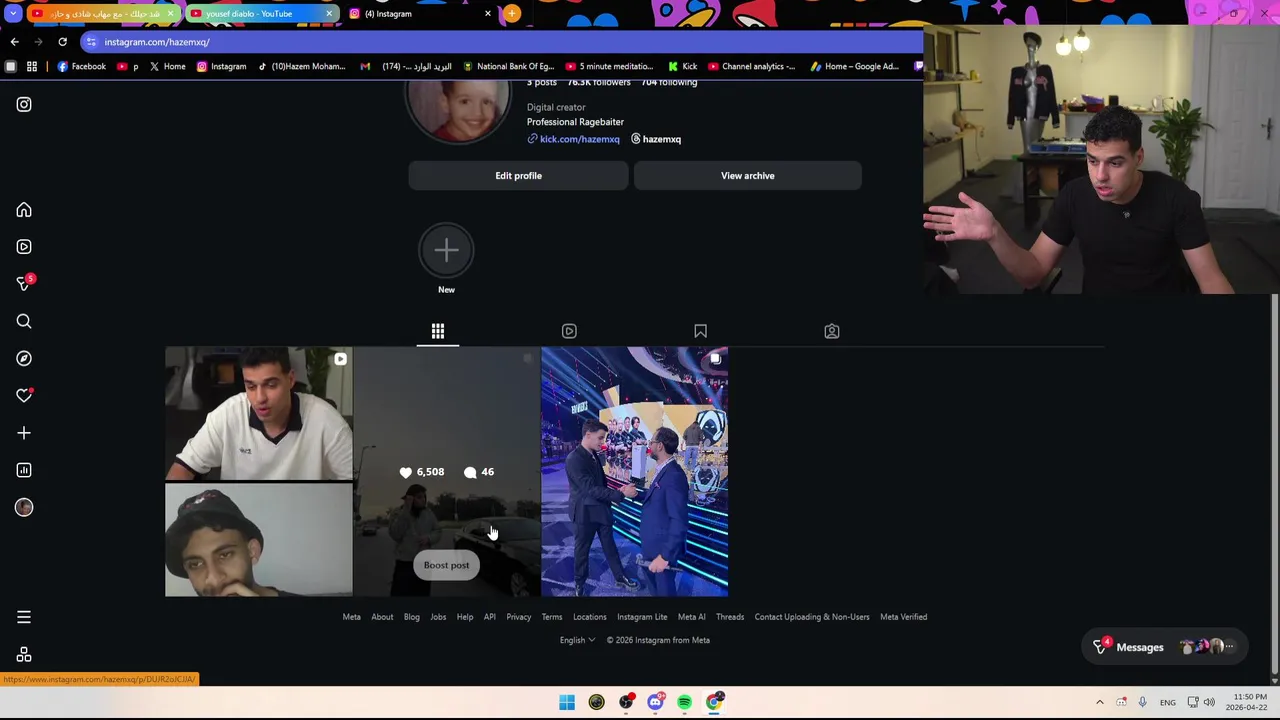
Task: Click the Meta footer link
Action: coord(351,617)
